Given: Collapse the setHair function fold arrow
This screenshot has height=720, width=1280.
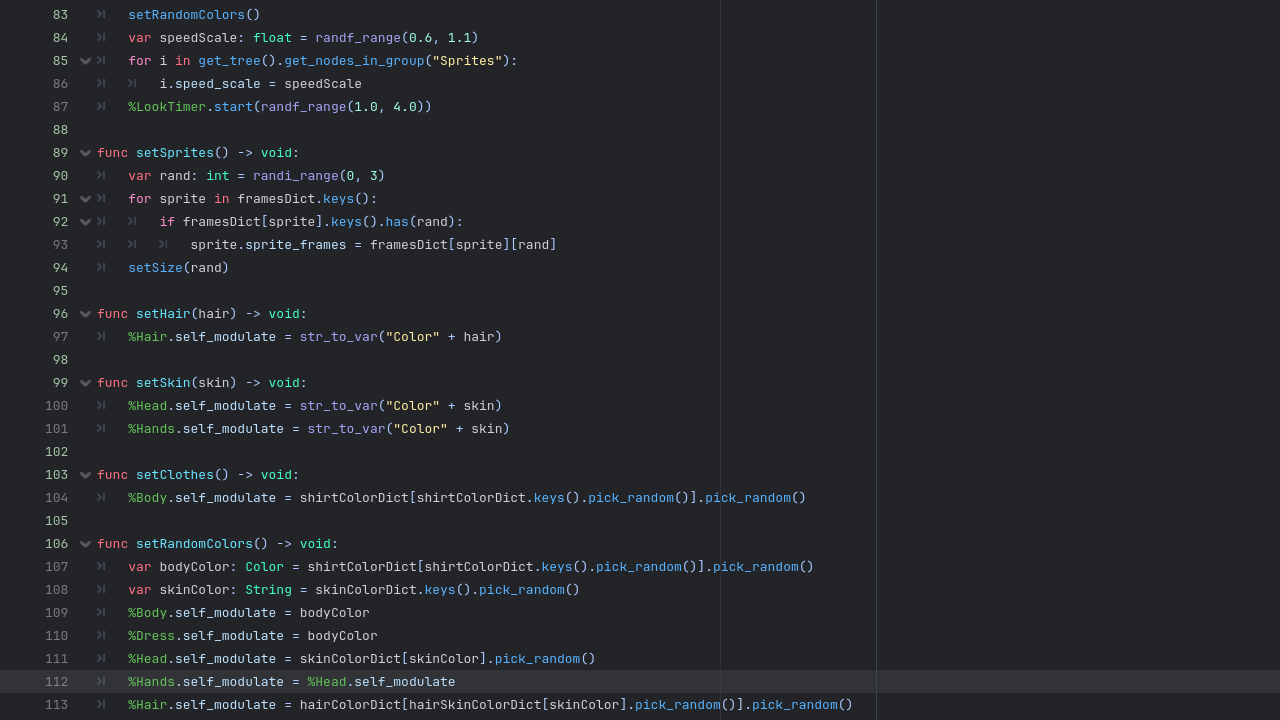Looking at the screenshot, I should (85, 314).
